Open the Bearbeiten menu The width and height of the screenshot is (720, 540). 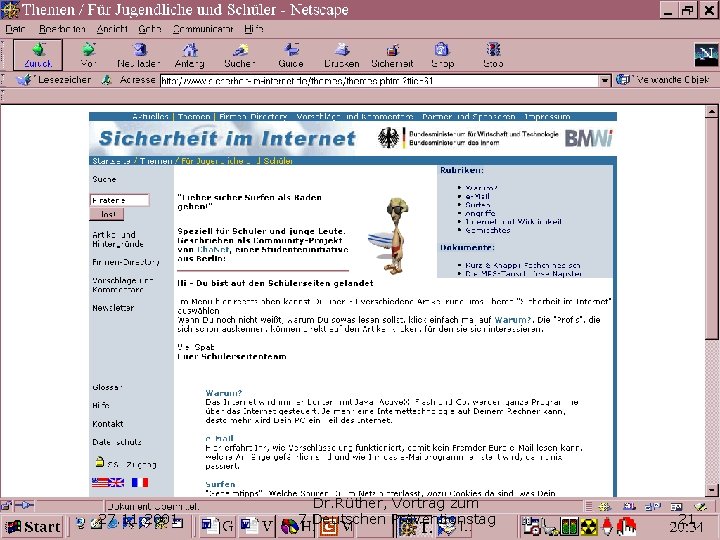62,29
